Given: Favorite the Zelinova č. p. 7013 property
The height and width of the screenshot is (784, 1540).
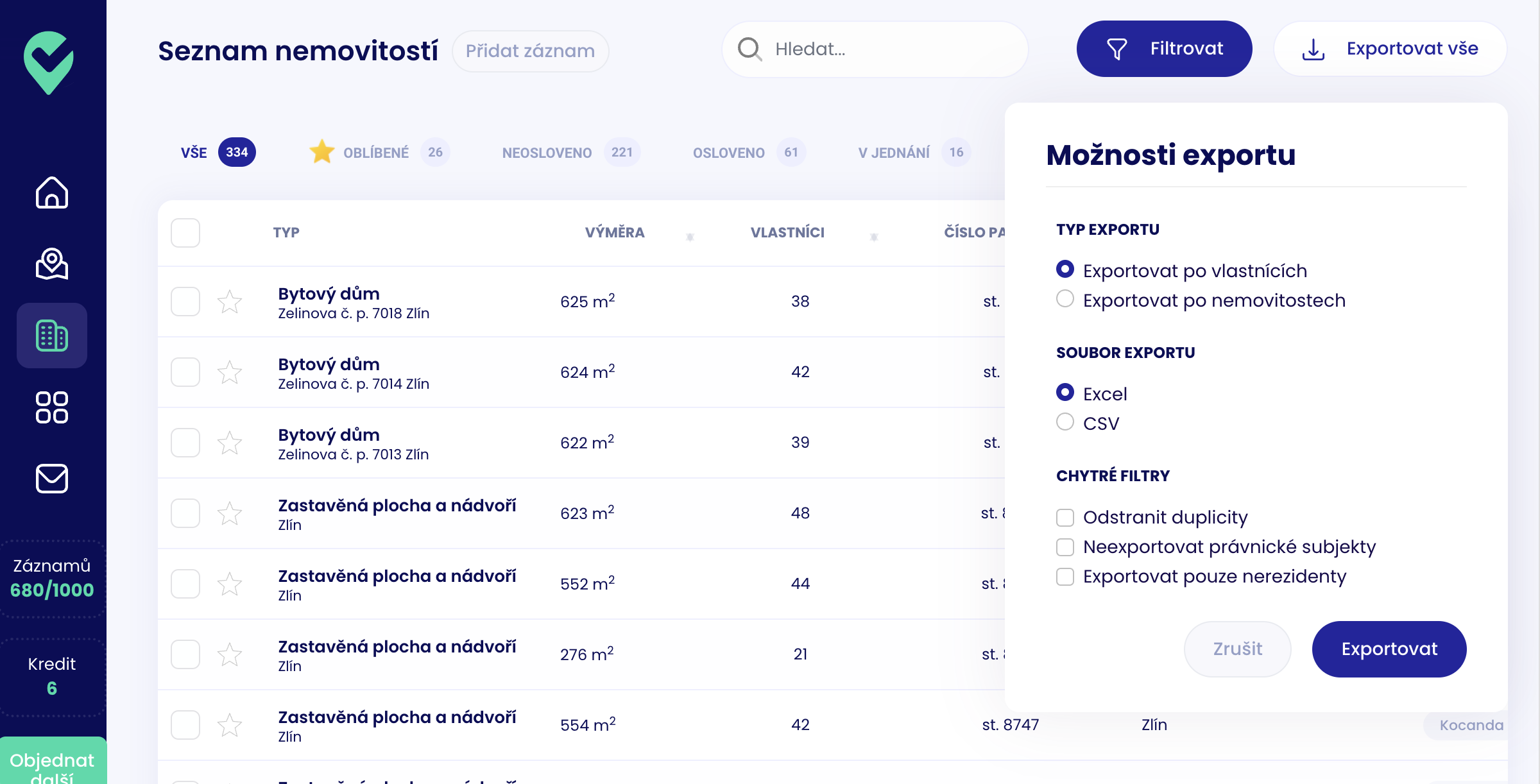Looking at the screenshot, I should coord(229,443).
